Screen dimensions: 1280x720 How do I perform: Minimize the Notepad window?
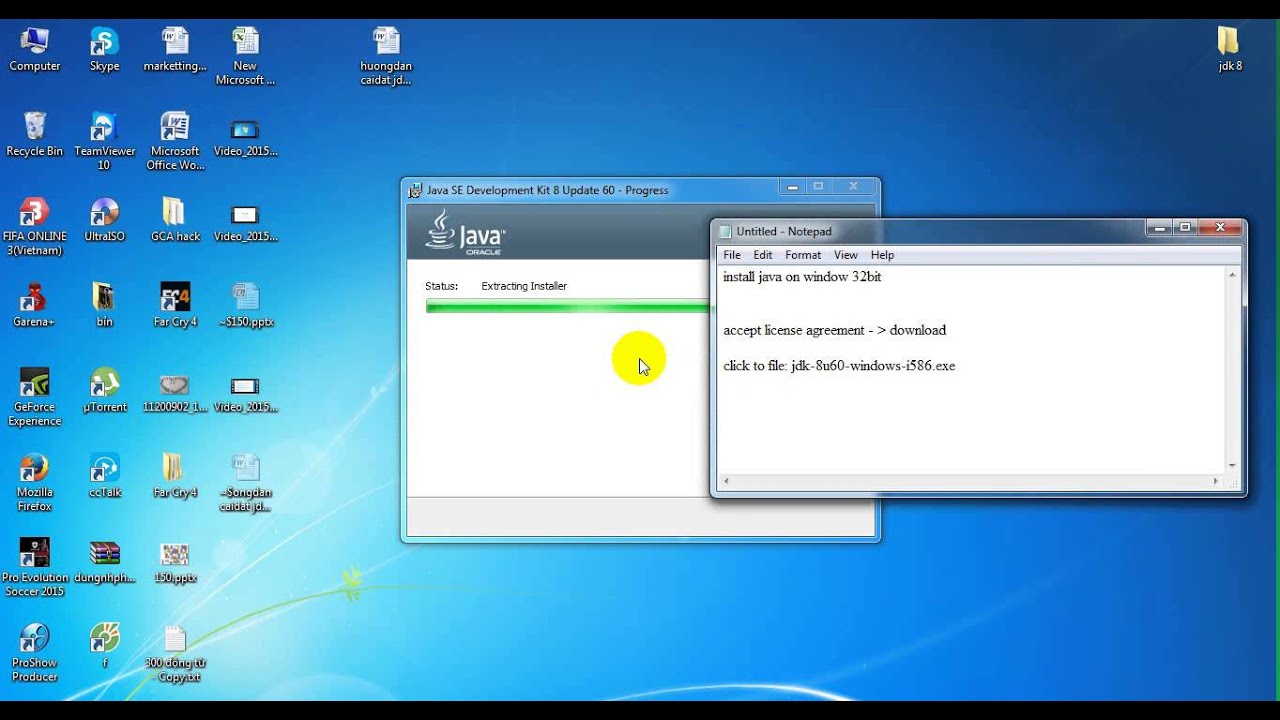point(1159,228)
